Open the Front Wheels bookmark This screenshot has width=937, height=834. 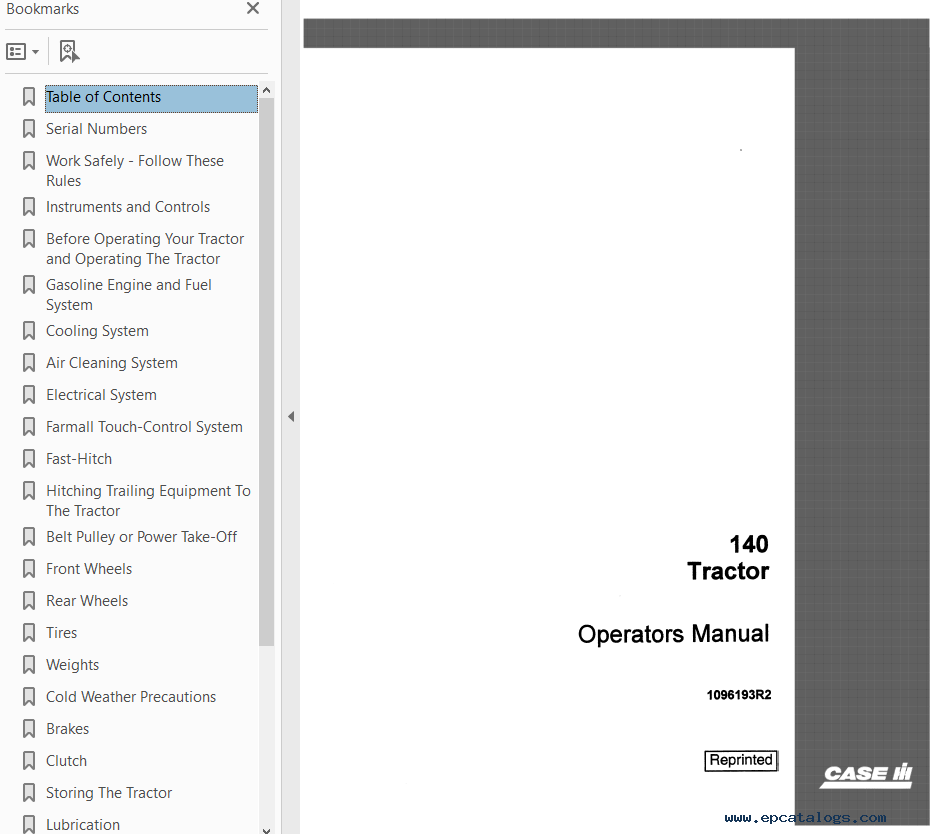pyautogui.click(x=89, y=569)
